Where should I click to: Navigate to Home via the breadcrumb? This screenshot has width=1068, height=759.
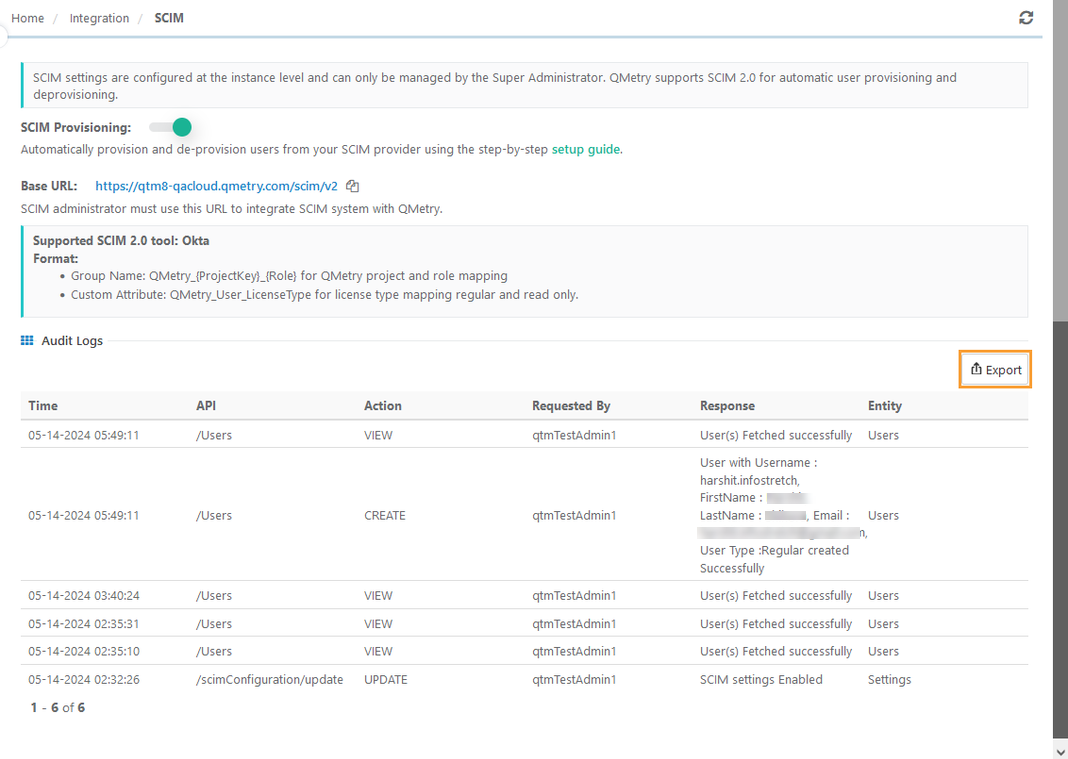(x=27, y=17)
